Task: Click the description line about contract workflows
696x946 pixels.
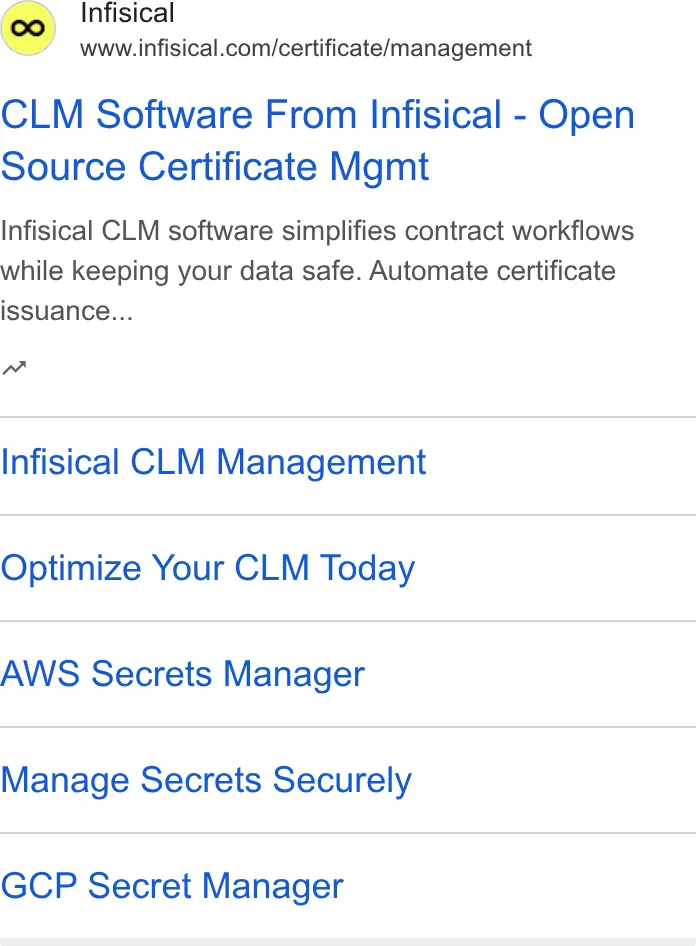Action: [317, 231]
